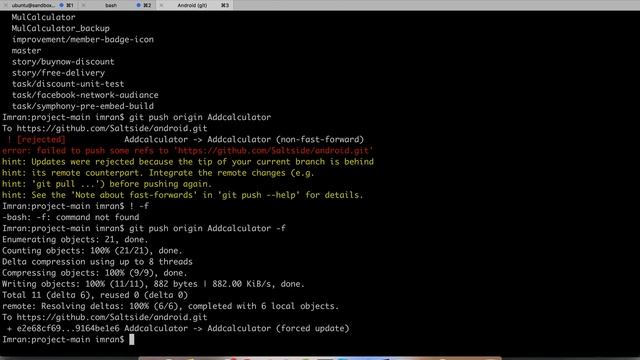
Task: Click the blue activity dot on the bash tab
Action: pos(138,5)
